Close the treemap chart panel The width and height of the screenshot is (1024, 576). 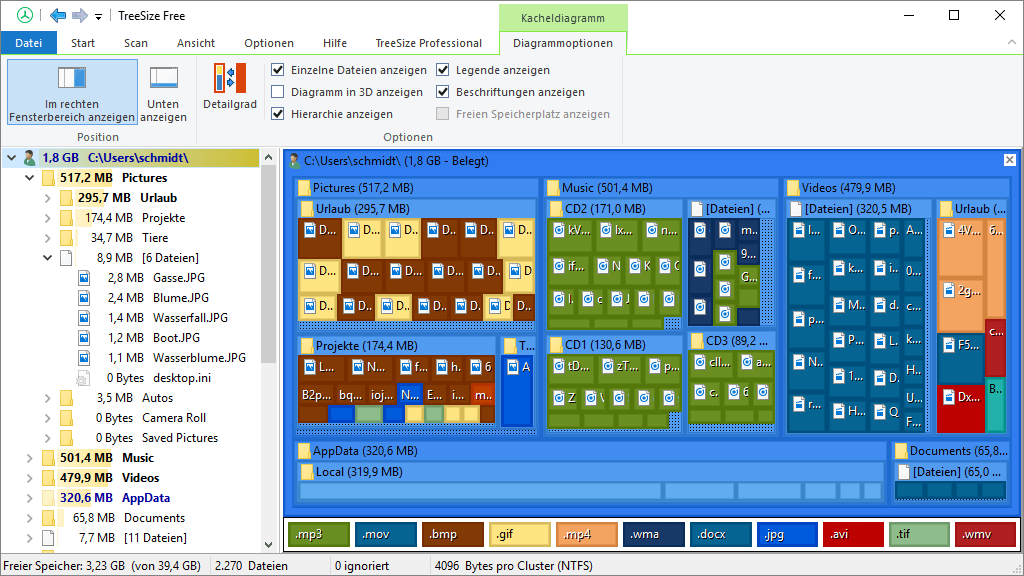pos(1010,160)
